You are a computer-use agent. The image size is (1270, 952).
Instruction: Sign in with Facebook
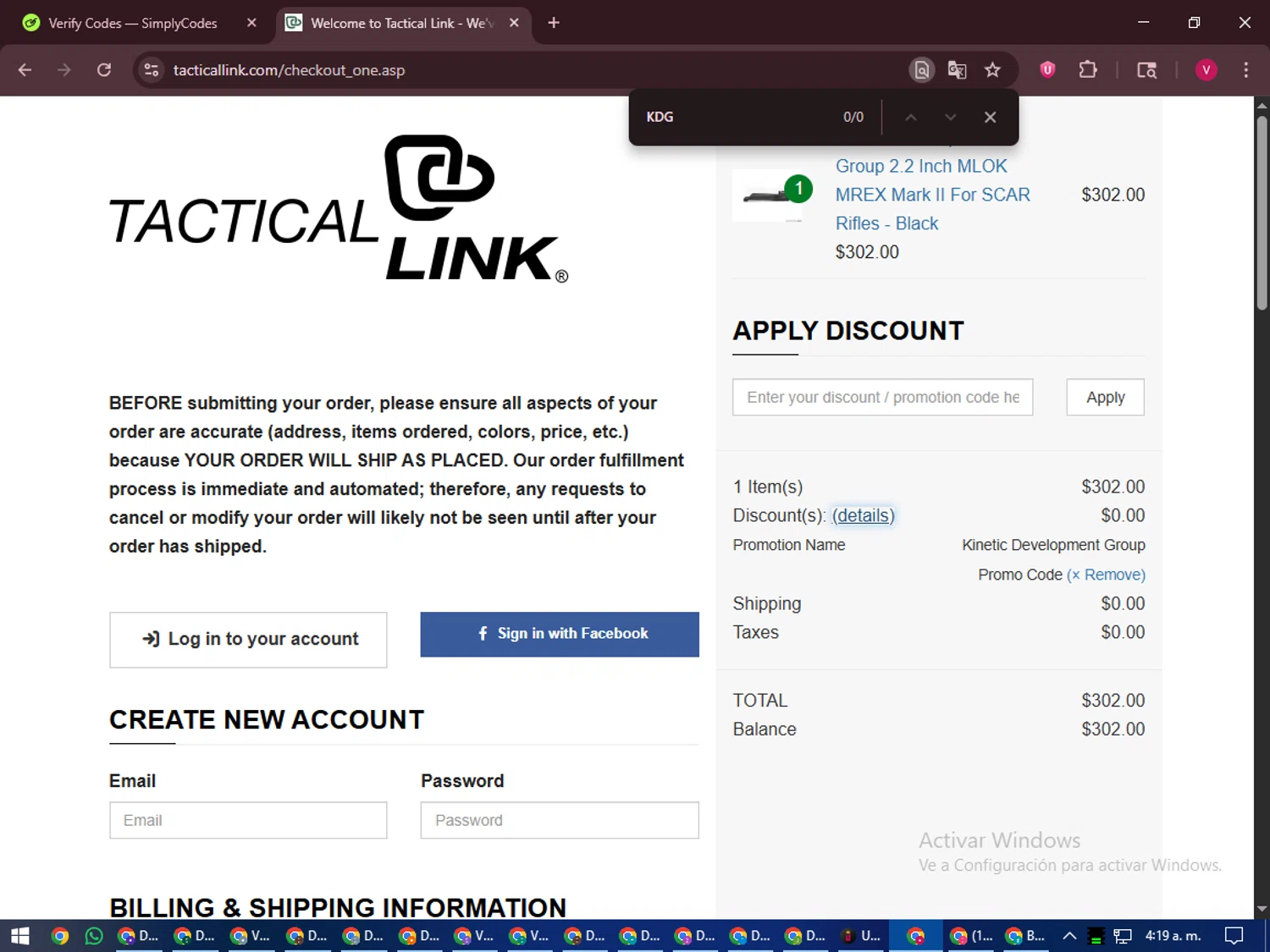click(x=560, y=634)
